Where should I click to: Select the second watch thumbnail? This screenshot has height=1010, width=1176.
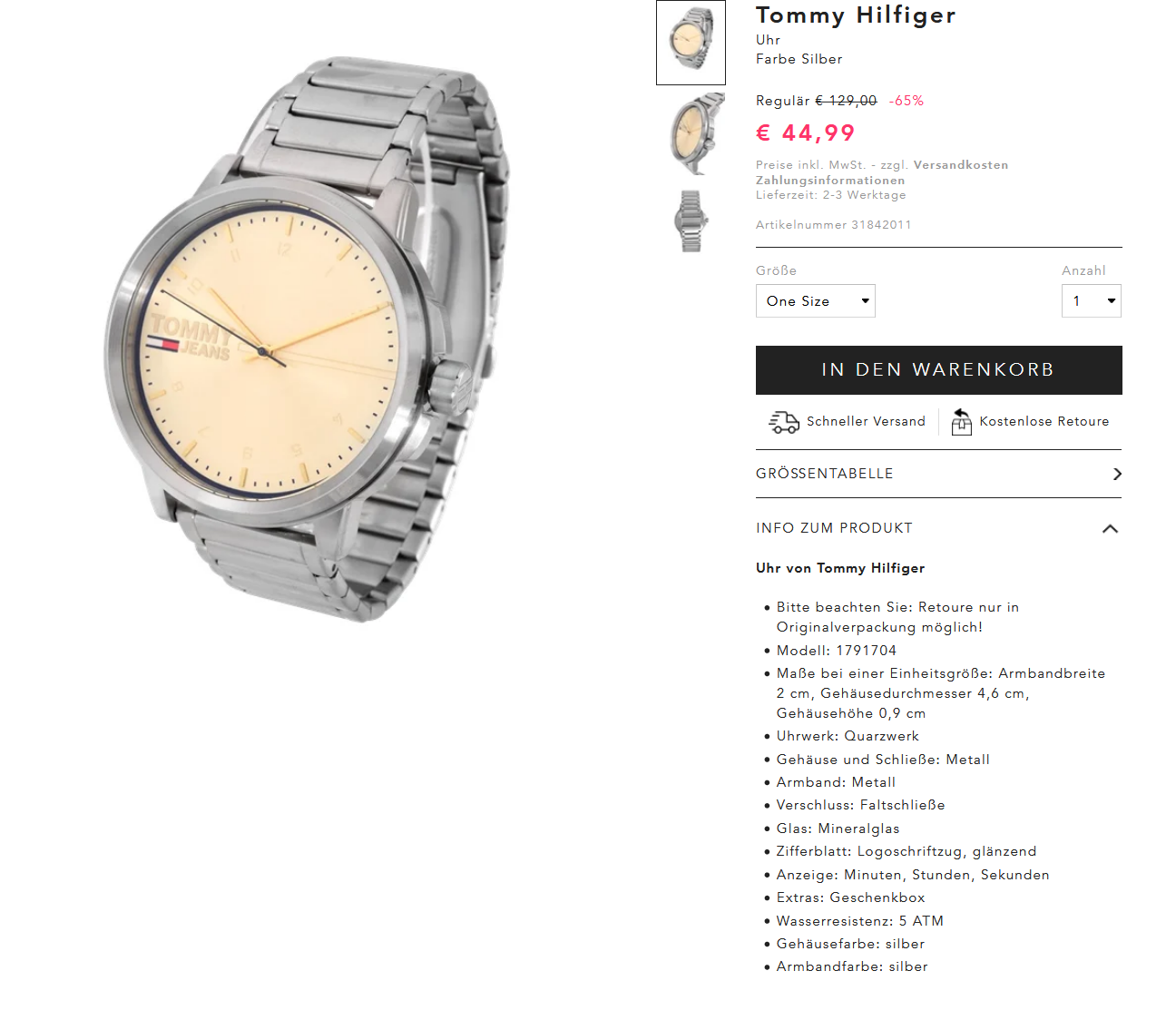(x=691, y=135)
